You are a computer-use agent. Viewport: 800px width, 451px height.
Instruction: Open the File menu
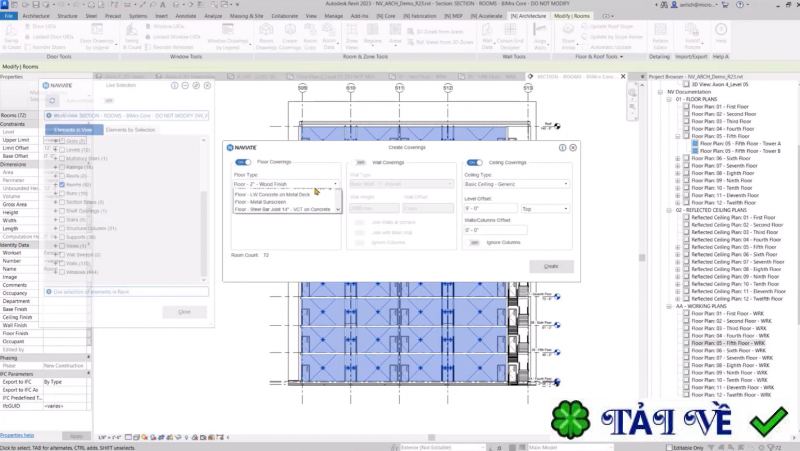pos(9,16)
